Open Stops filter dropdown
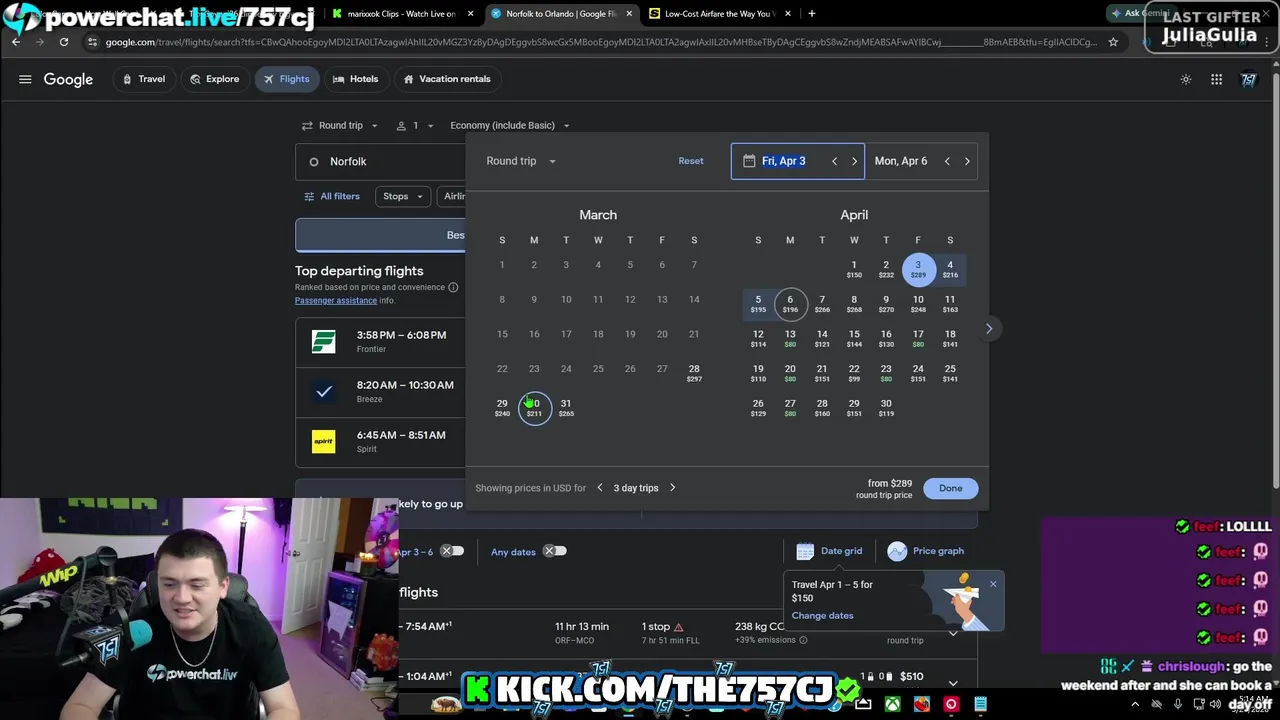1280x720 pixels. coord(404,196)
